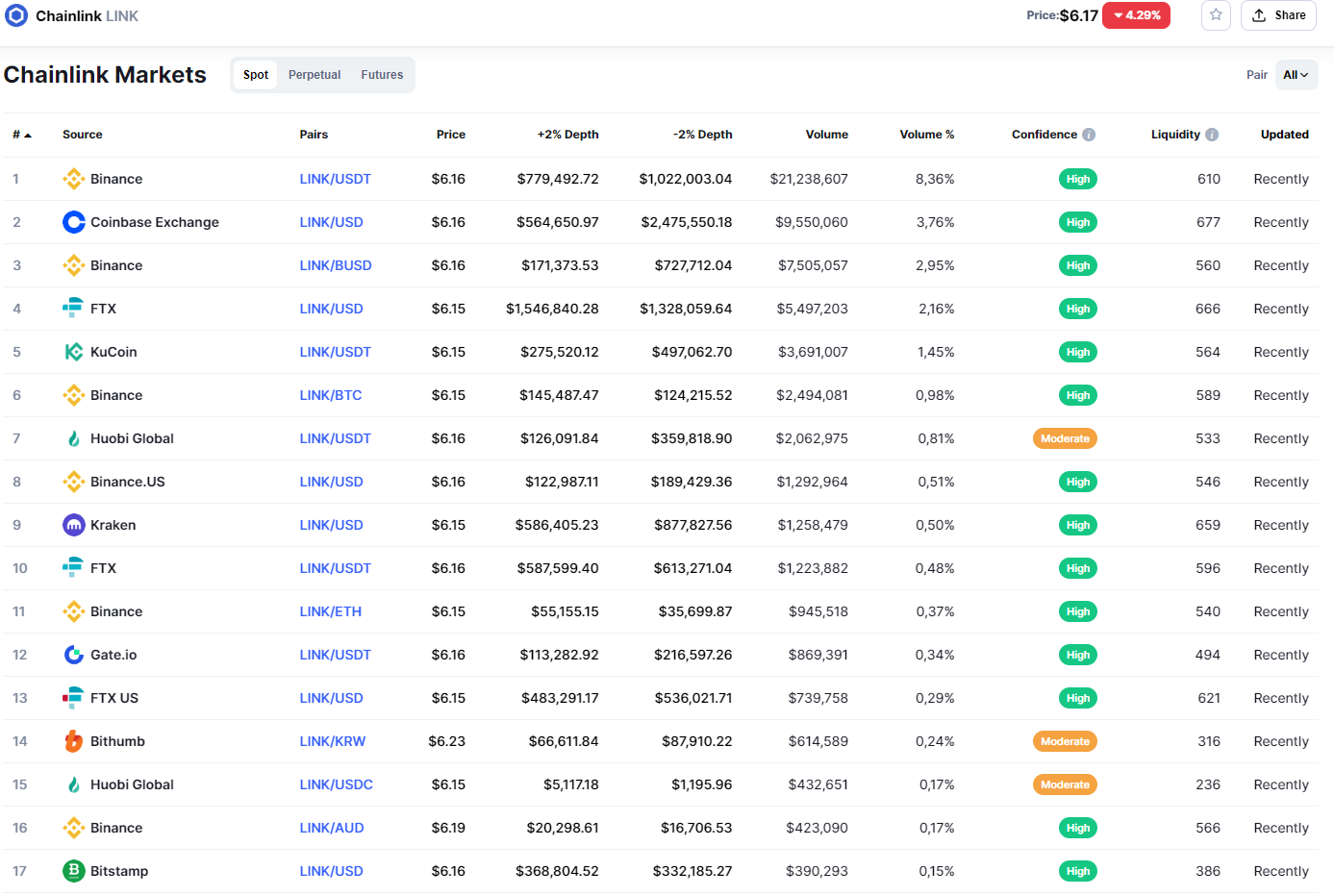Click the $6.23 price in Bithumb row

pos(447,741)
